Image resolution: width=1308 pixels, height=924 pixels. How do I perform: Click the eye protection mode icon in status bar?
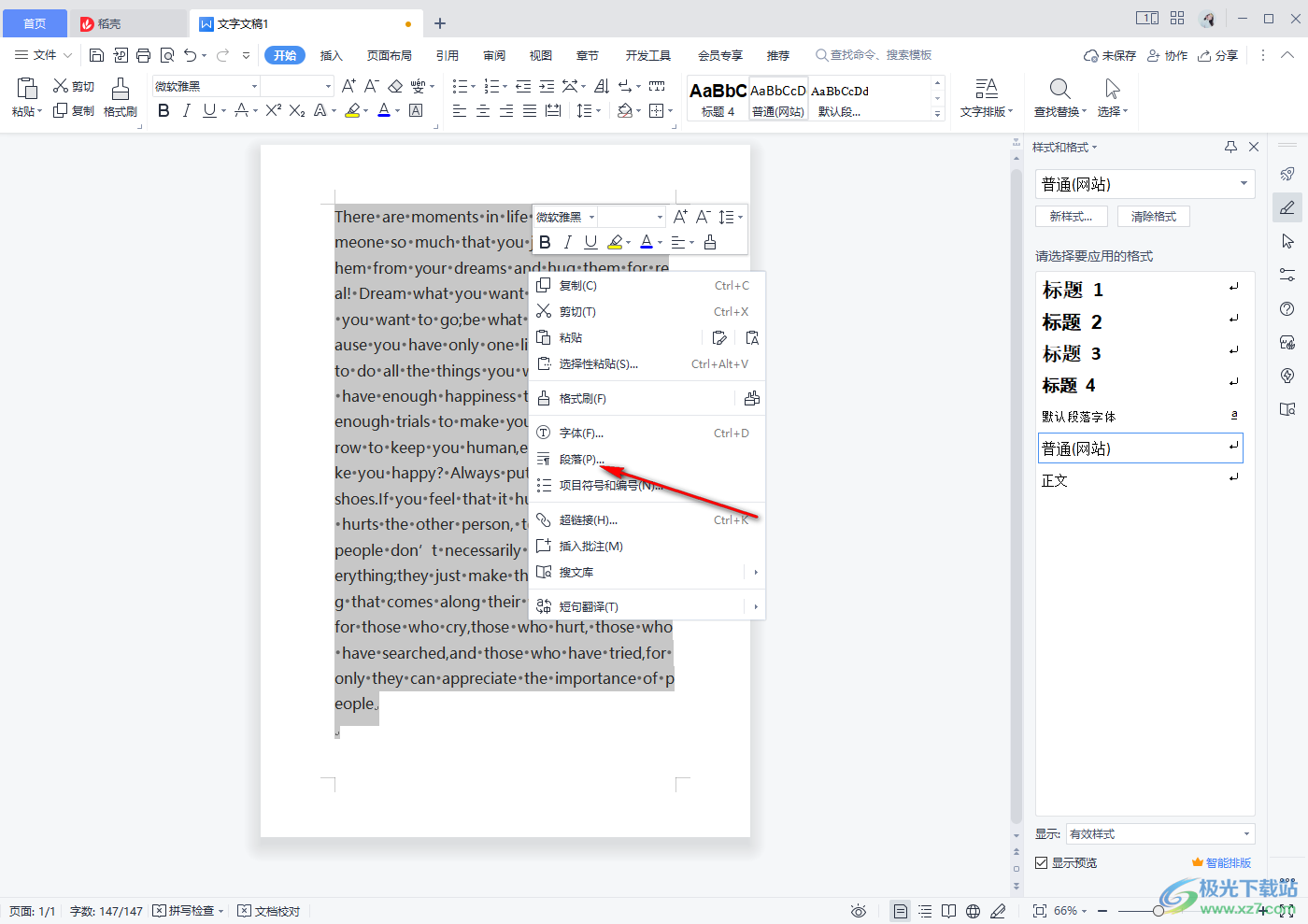[x=859, y=911]
